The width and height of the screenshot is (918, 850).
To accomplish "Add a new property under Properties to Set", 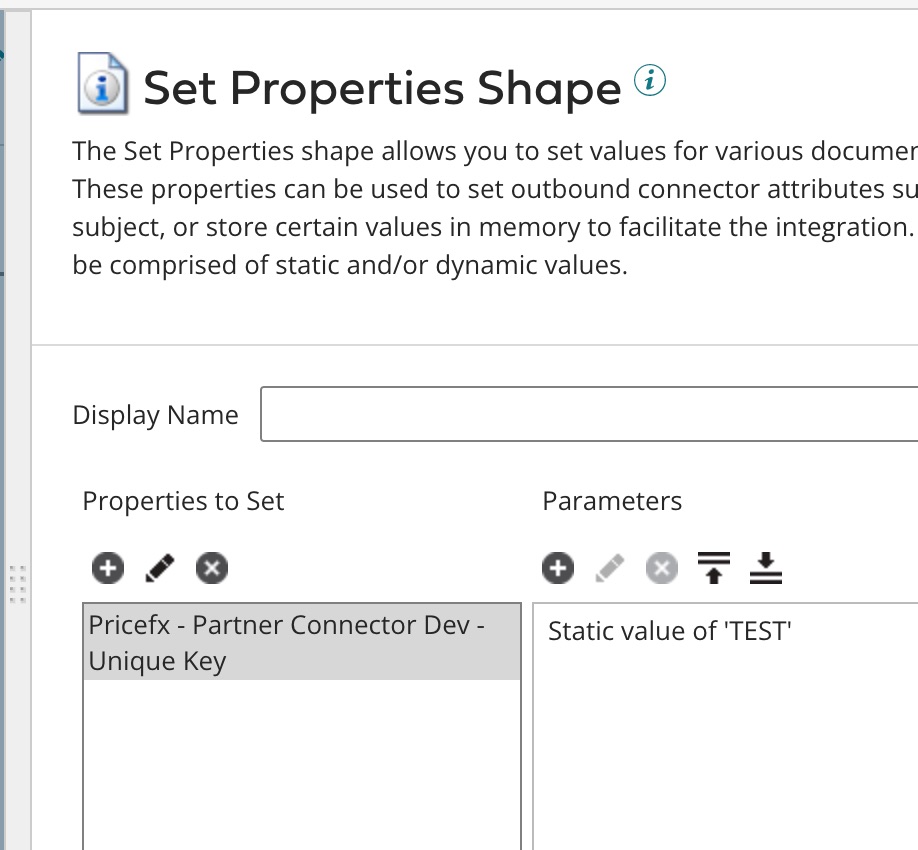I will tap(107, 568).
